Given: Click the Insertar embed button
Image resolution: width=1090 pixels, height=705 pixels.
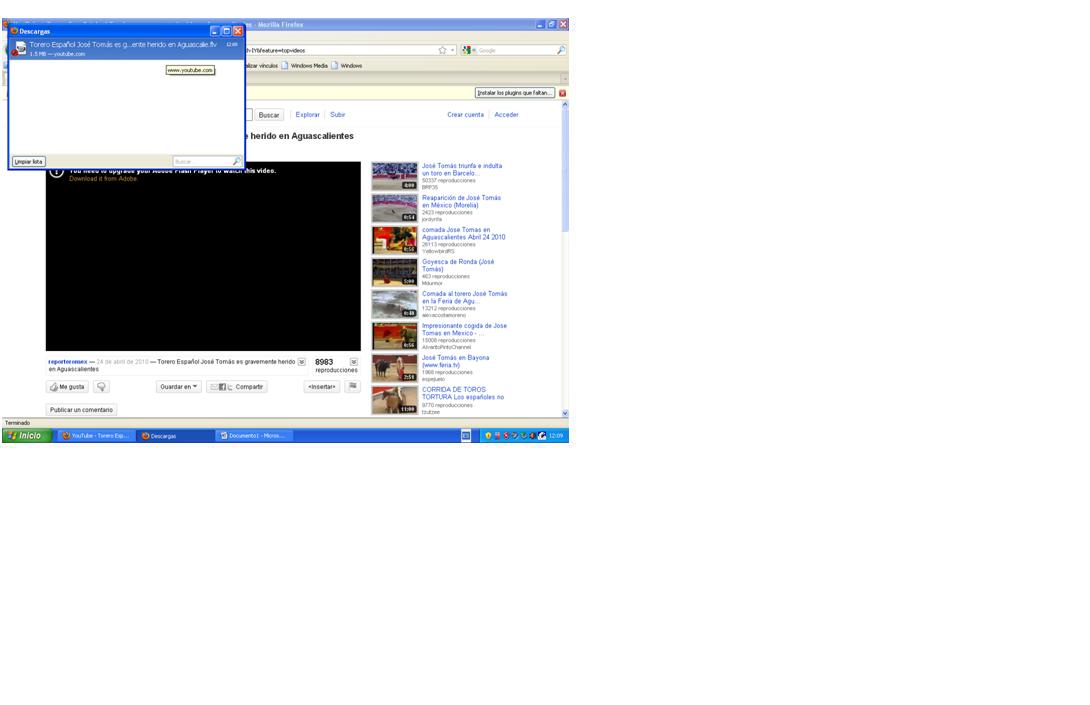Looking at the screenshot, I should click(322, 387).
